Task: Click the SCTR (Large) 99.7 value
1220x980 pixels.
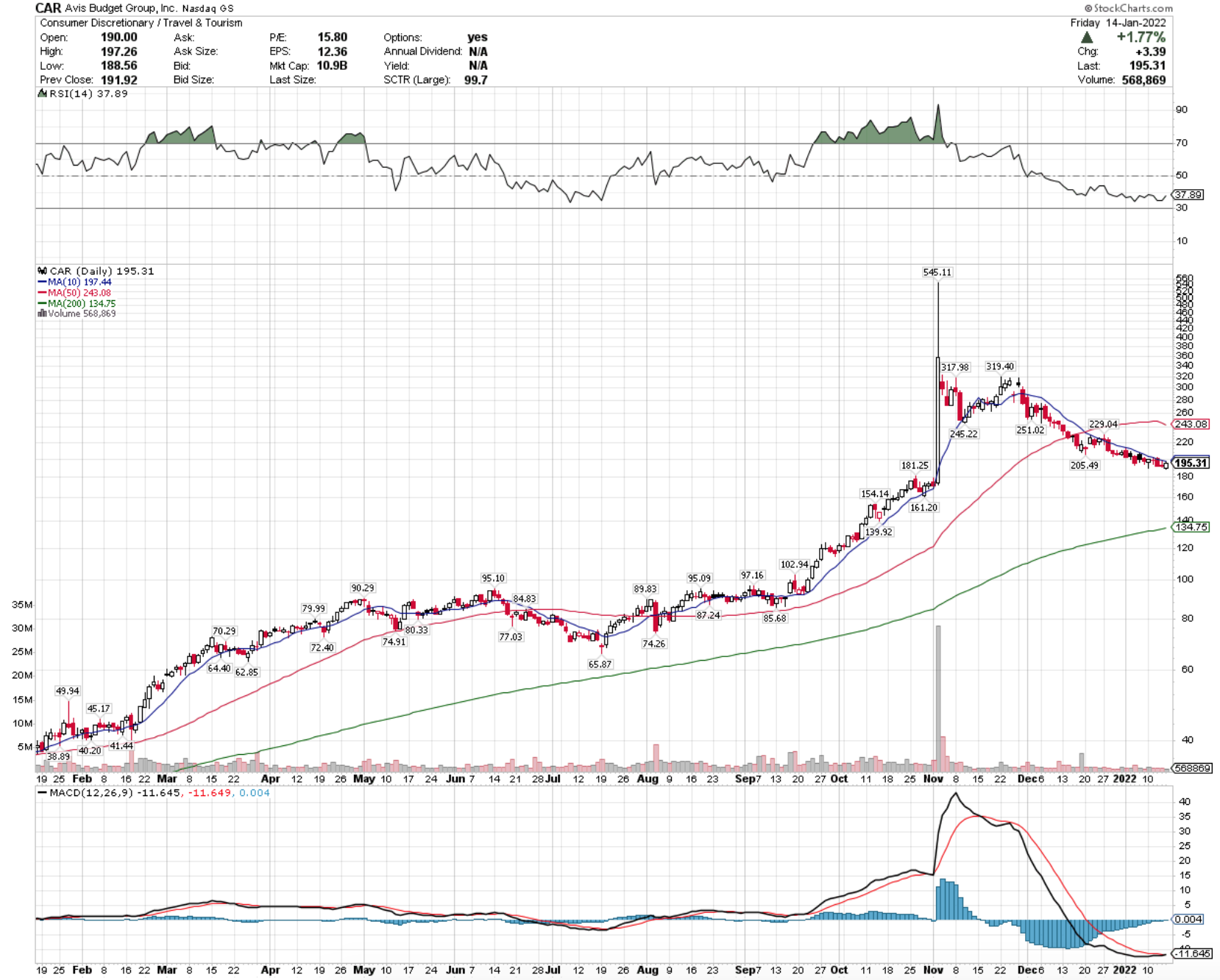Action: 475,79
